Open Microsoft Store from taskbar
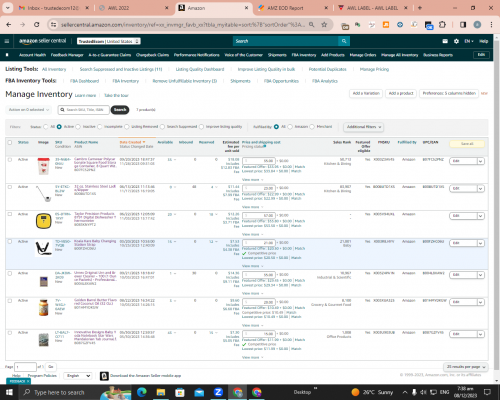 point(180,392)
